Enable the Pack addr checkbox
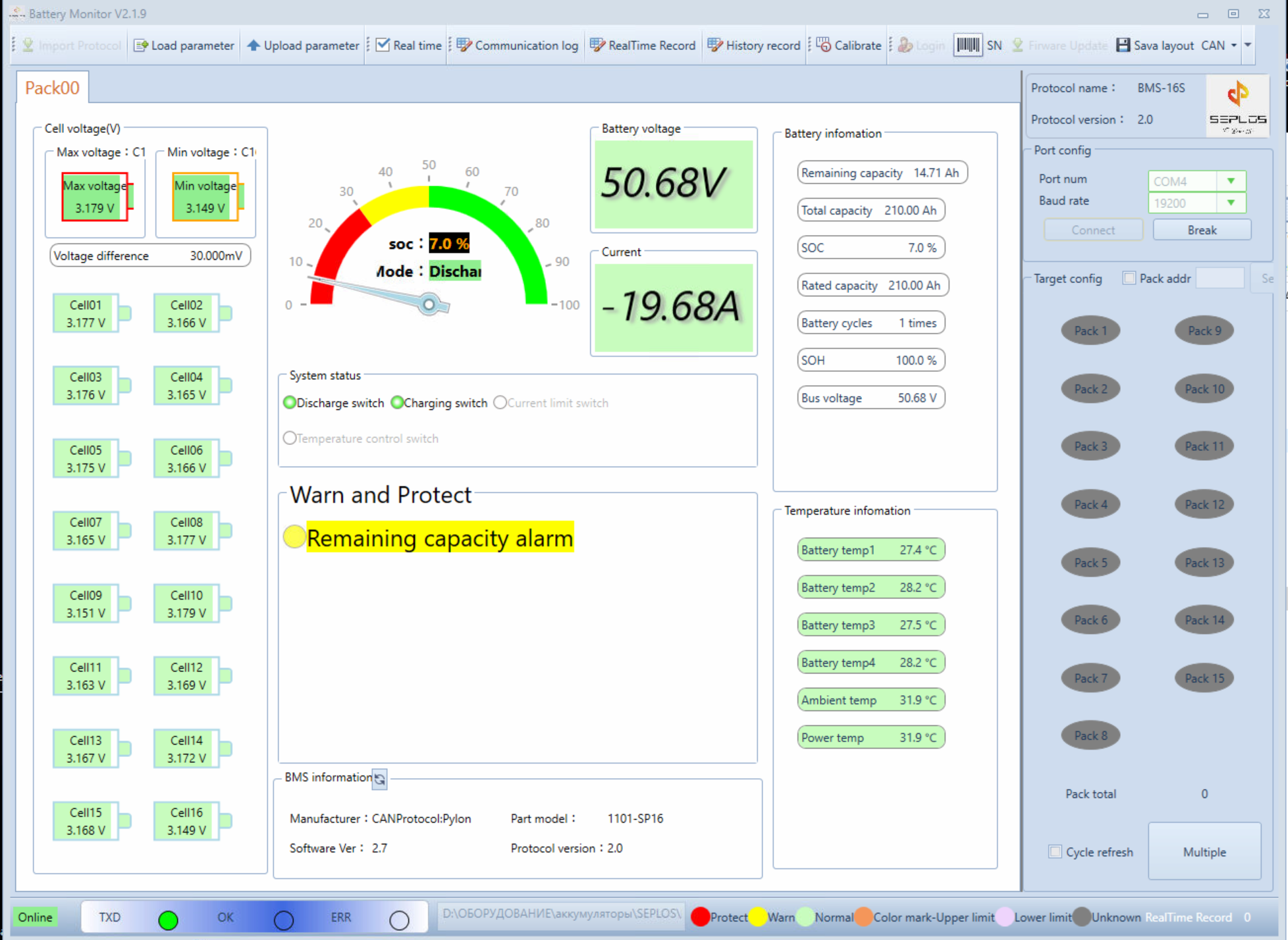This screenshot has height=940, width=1288. (1129, 278)
